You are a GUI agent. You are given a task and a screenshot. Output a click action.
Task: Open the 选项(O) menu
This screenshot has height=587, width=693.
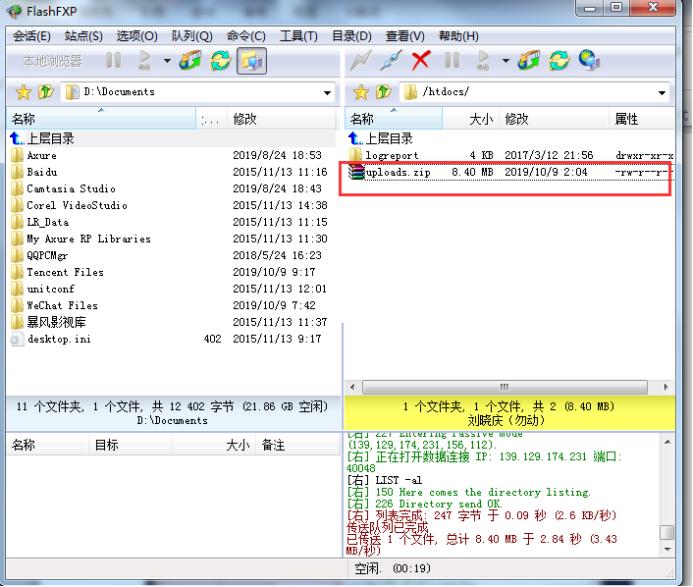(x=137, y=36)
